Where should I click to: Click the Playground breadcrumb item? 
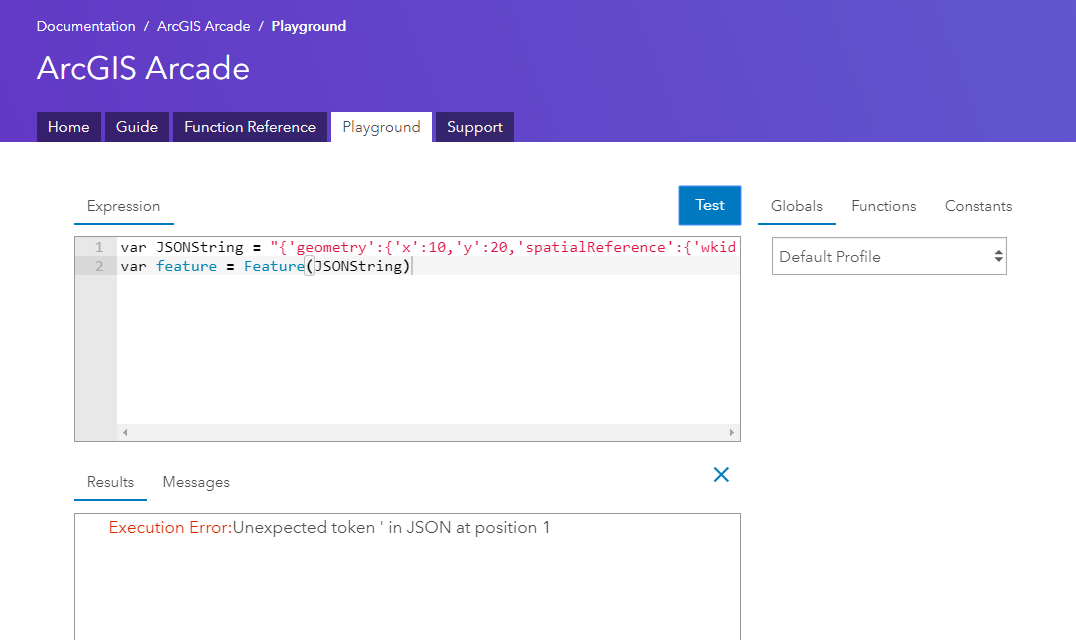[309, 26]
